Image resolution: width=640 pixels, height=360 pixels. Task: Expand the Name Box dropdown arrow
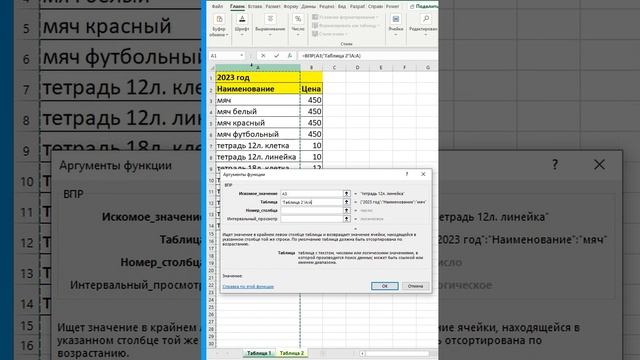click(242, 56)
